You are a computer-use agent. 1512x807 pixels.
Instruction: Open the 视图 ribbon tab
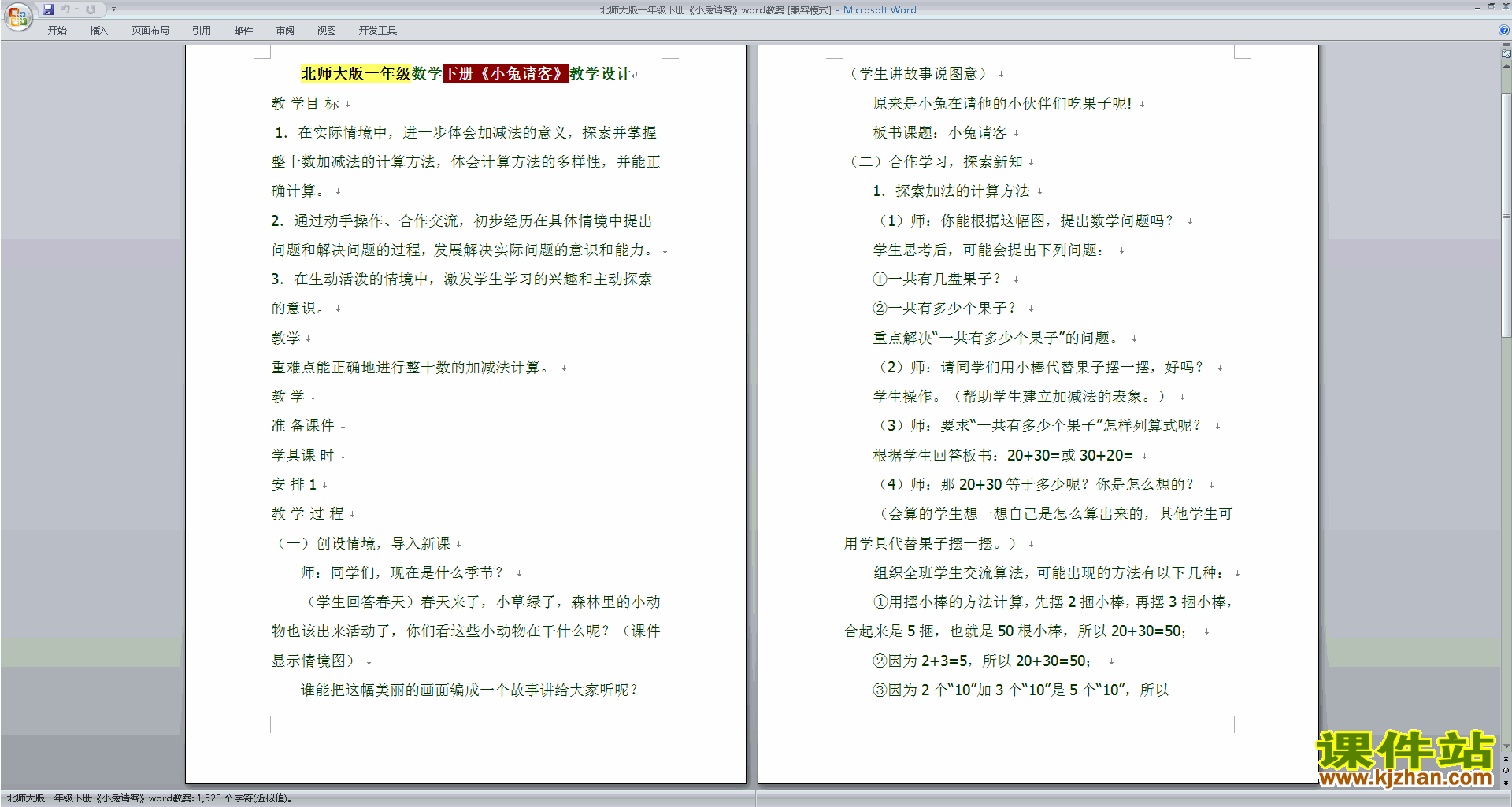click(x=326, y=31)
